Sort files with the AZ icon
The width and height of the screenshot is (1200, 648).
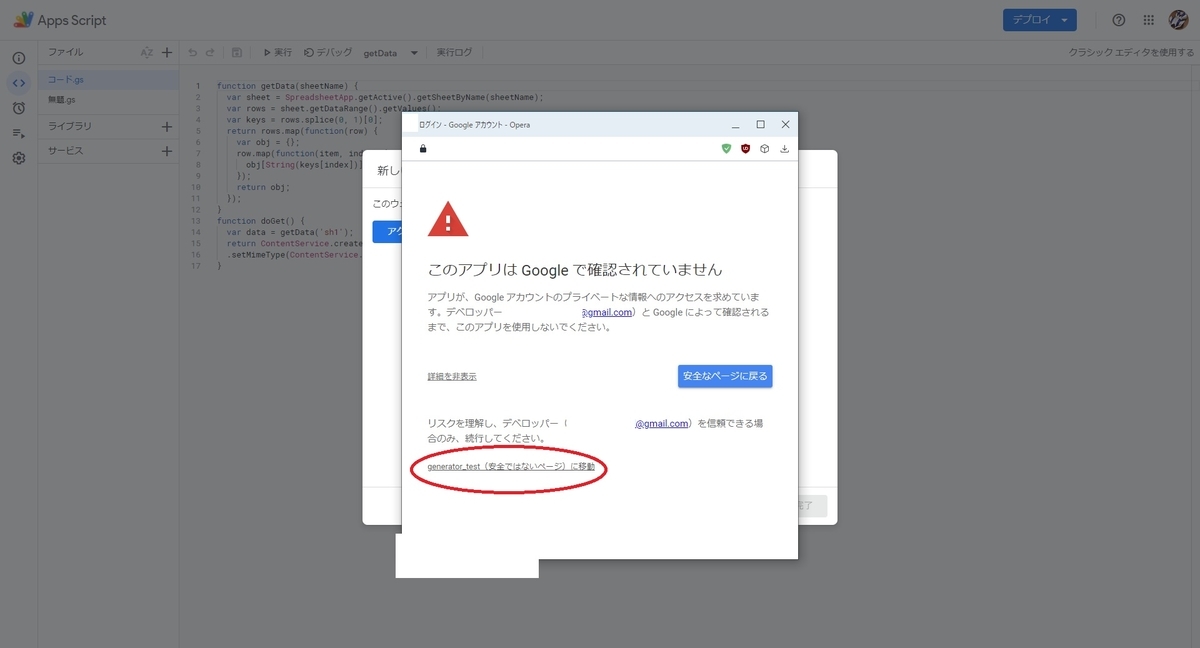146,52
